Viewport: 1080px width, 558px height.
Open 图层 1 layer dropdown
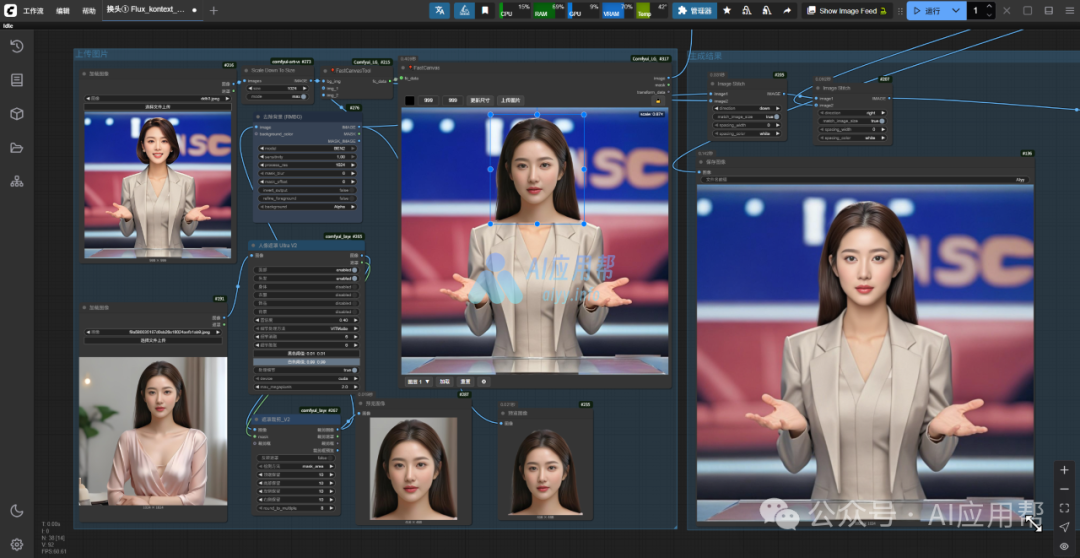pos(418,381)
